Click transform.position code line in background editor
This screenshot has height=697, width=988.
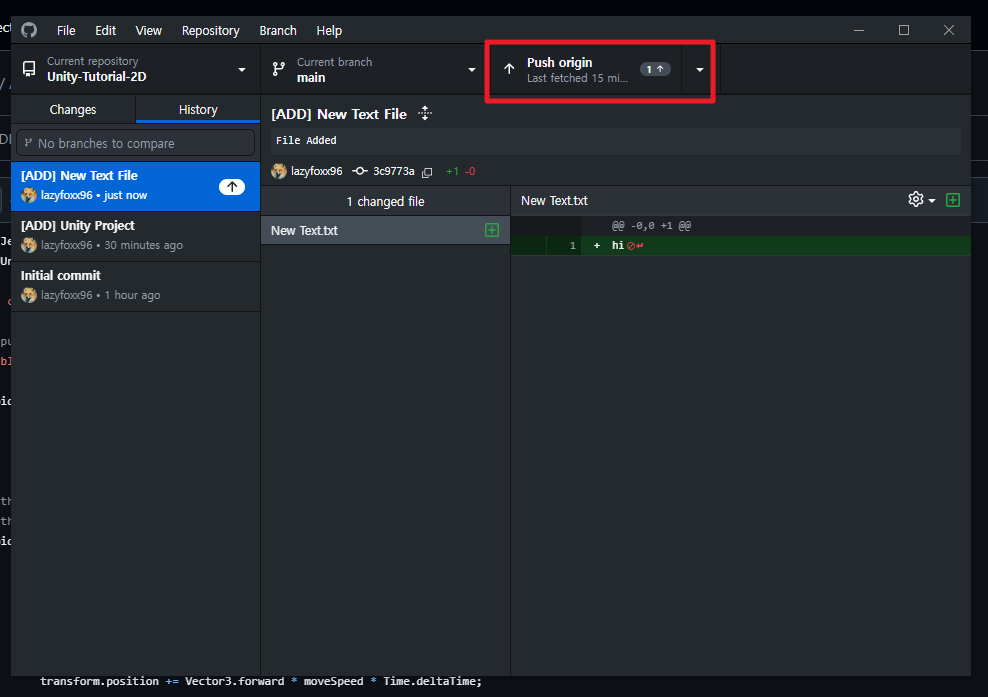point(261,681)
